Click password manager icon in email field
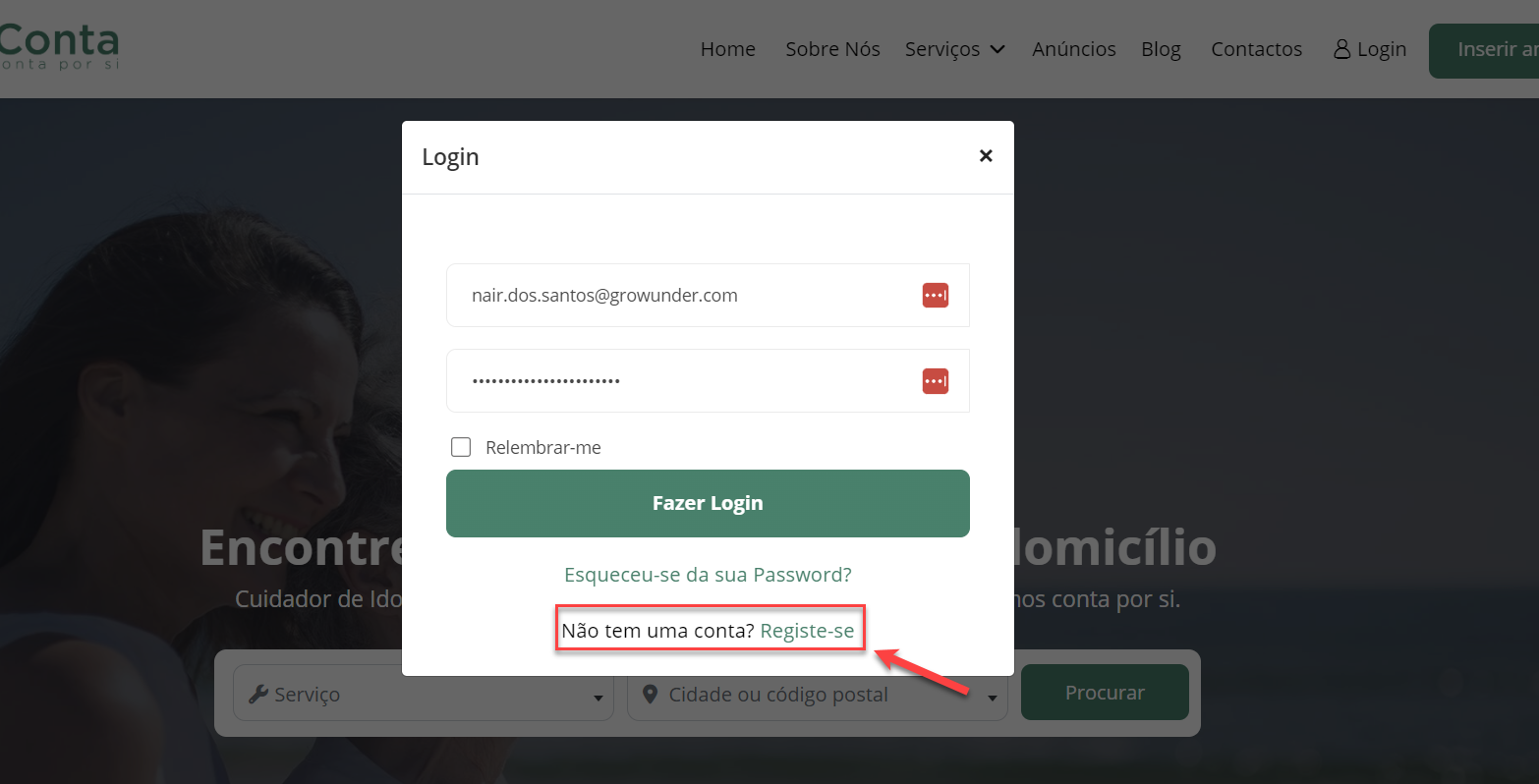The height and width of the screenshot is (784, 1539). [x=936, y=295]
